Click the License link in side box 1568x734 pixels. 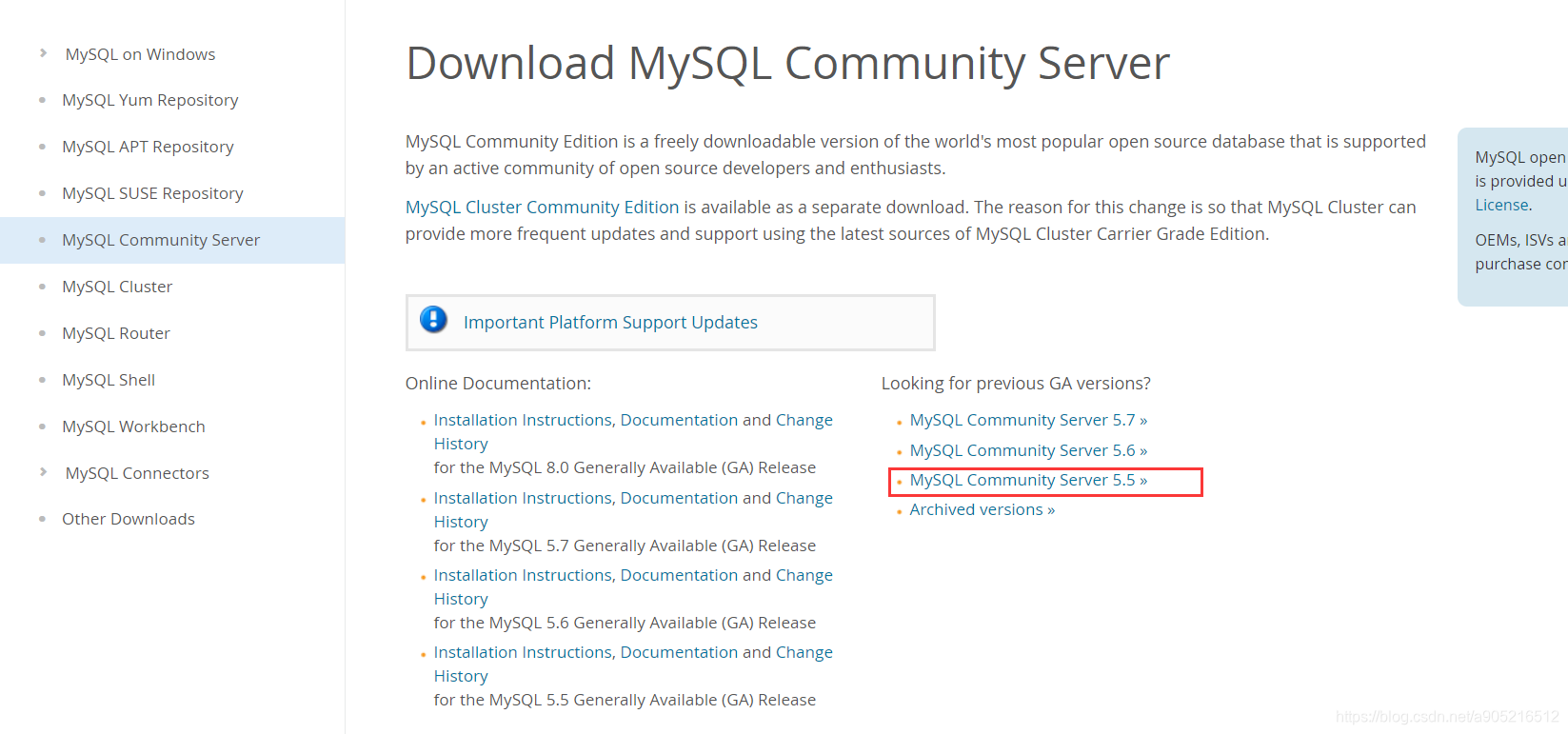(x=1501, y=205)
